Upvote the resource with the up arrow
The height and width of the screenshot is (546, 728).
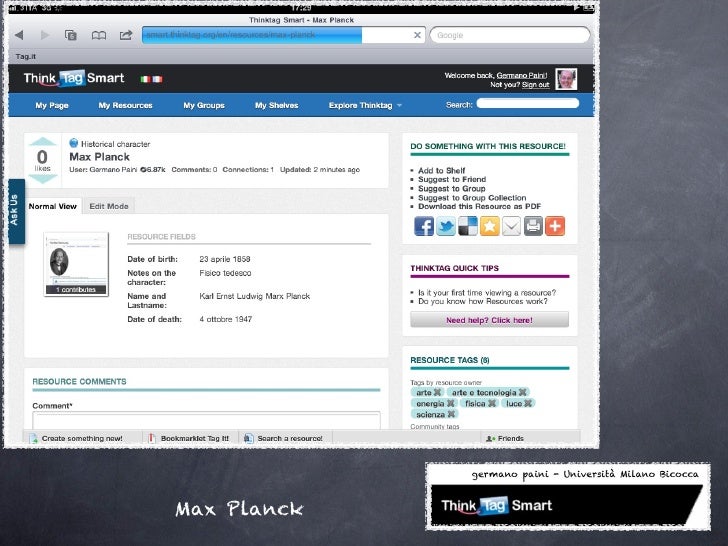tap(42, 142)
